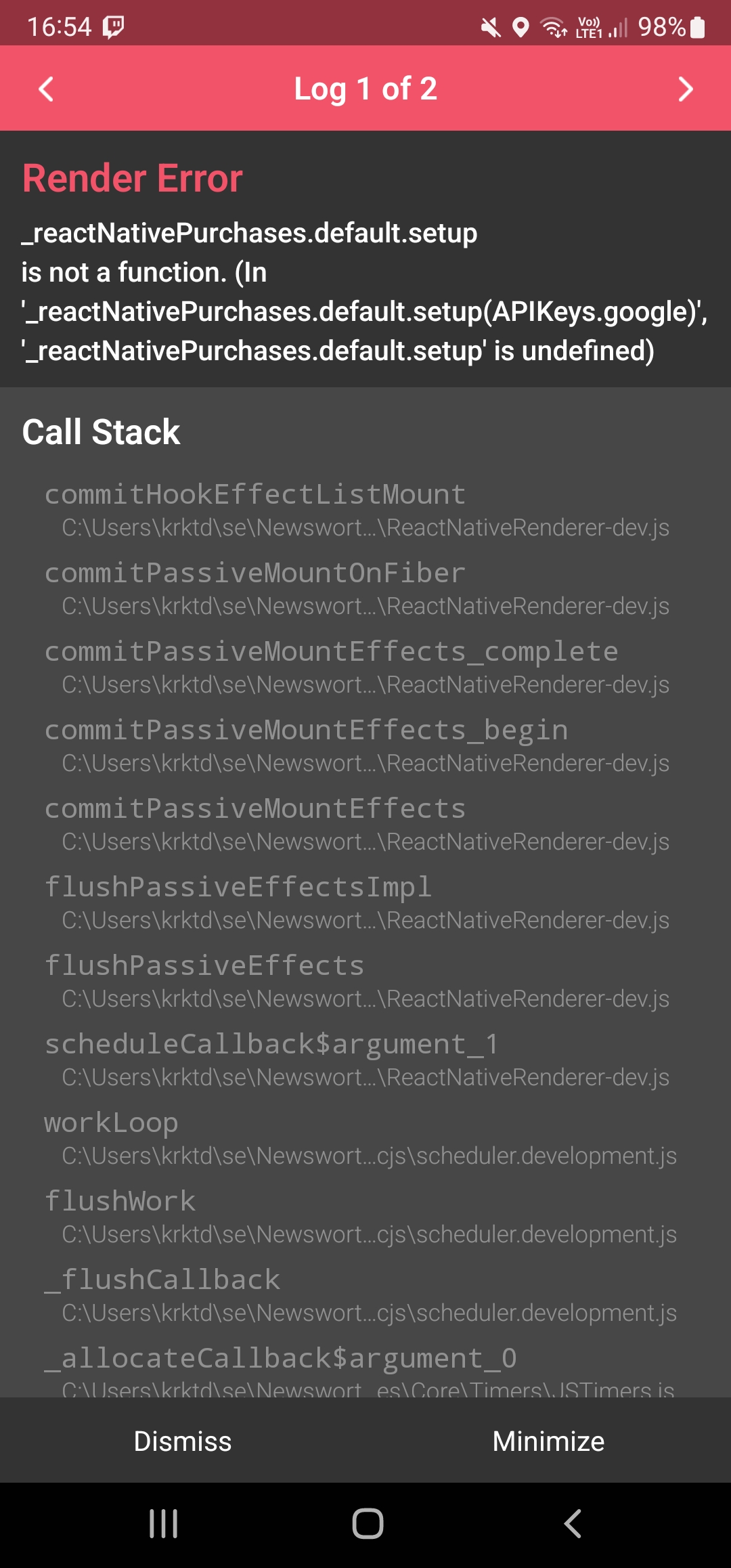Tap the Wi-Fi icon in status bar
The width and height of the screenshot is (731, 1568).
coord(552,28)
